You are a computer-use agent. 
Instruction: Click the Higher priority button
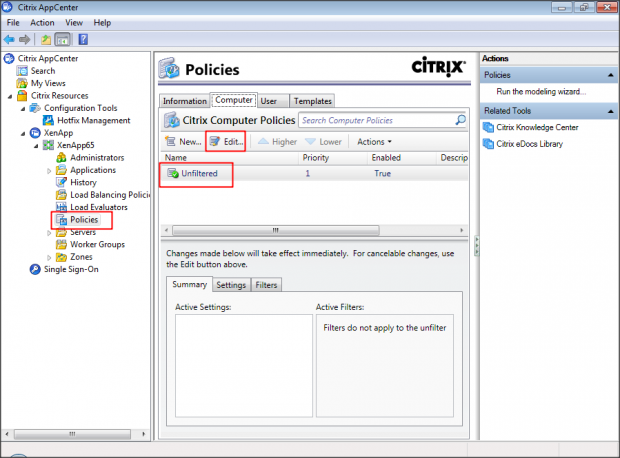point(277,142)
